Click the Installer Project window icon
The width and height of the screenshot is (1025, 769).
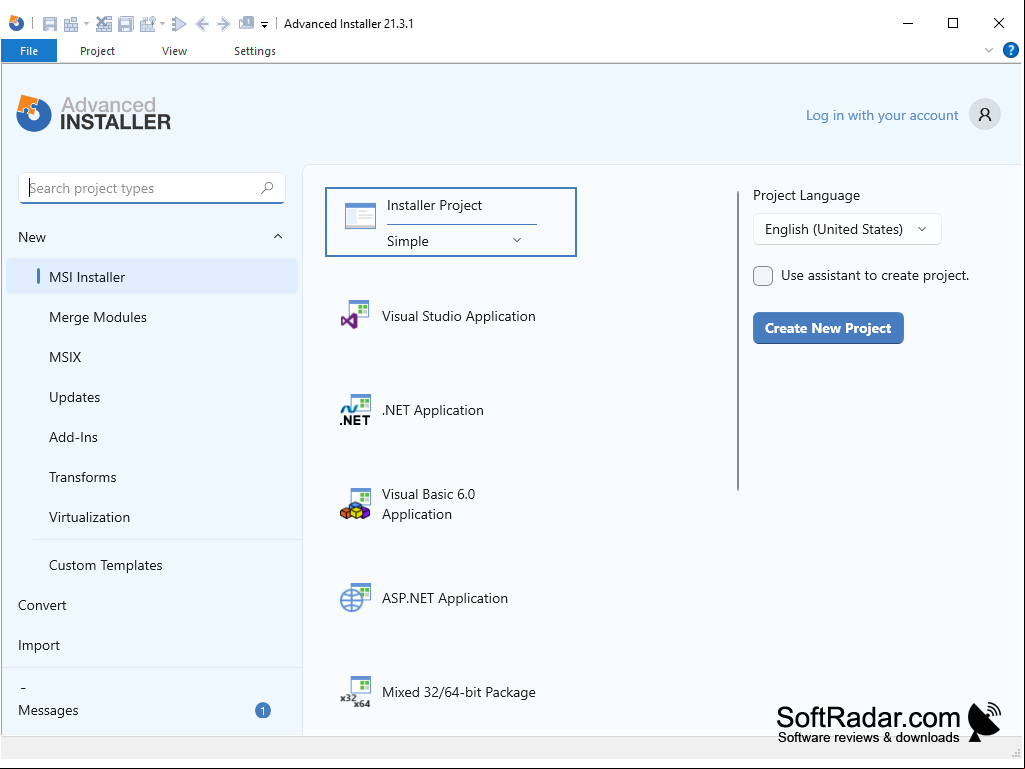click(360, 215)
